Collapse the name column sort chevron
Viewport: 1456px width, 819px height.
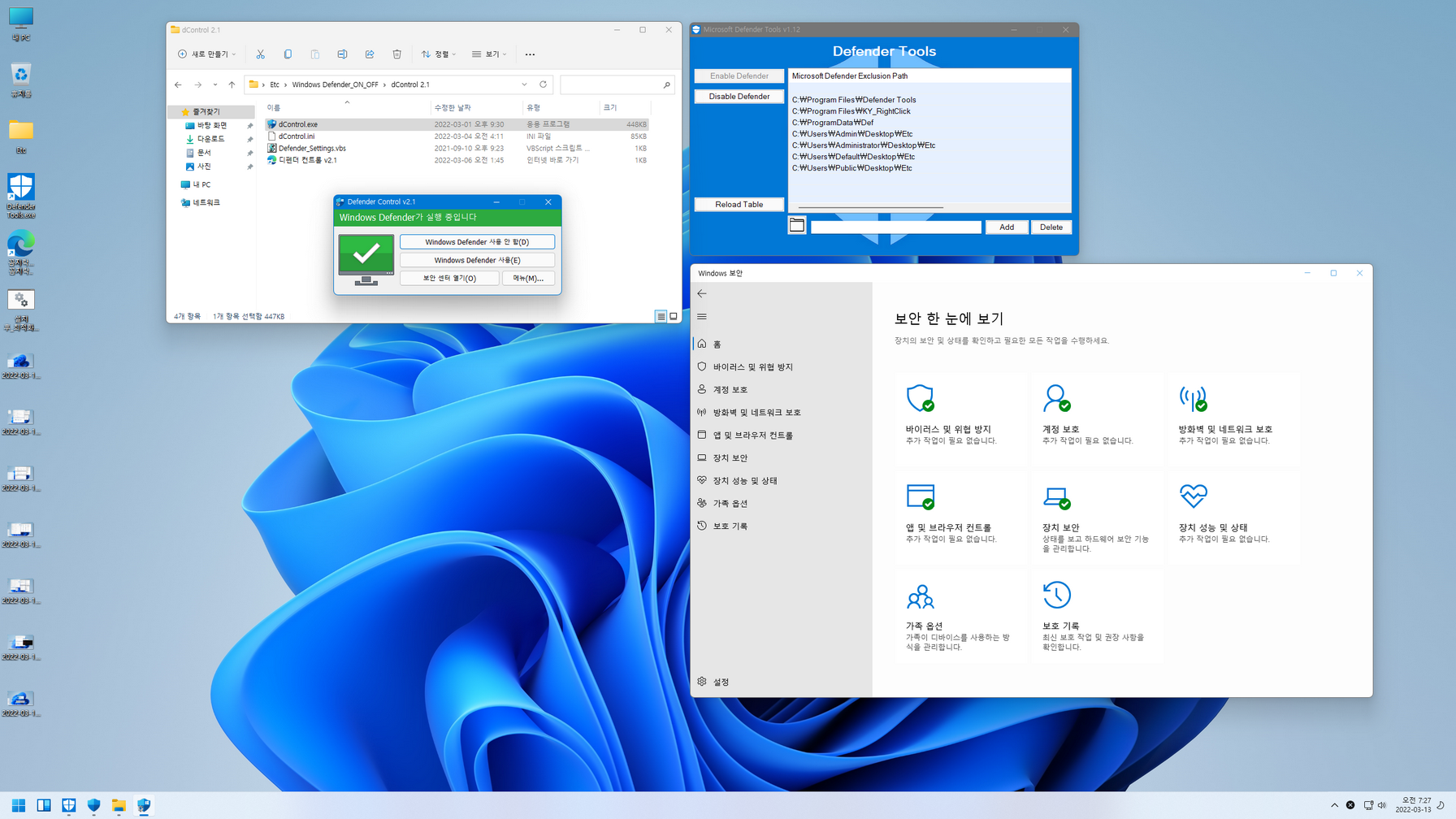coord(347,102)
